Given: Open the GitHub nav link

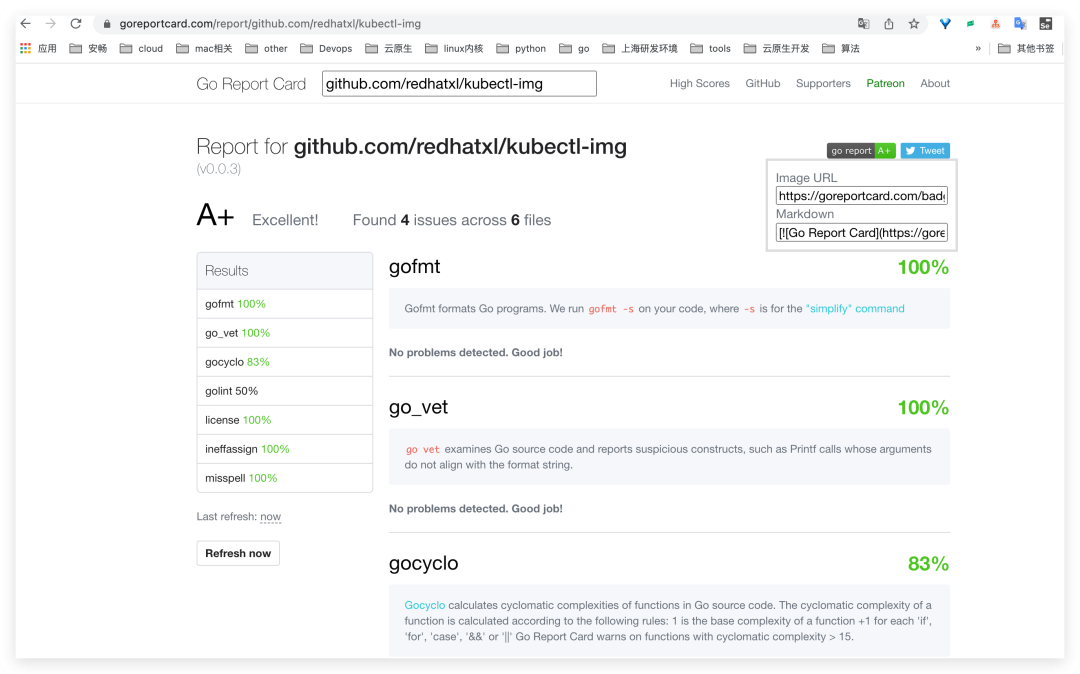Looking at the screenshot, I should tap(762, 83).
